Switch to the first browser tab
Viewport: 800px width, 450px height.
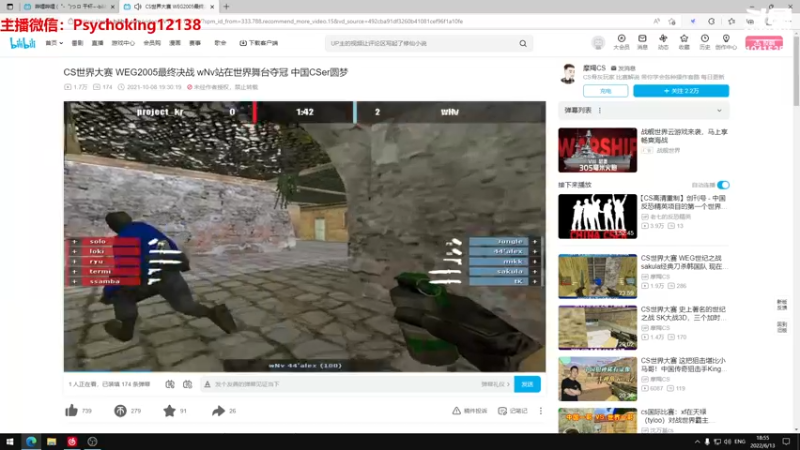click(x=69, y=7)
